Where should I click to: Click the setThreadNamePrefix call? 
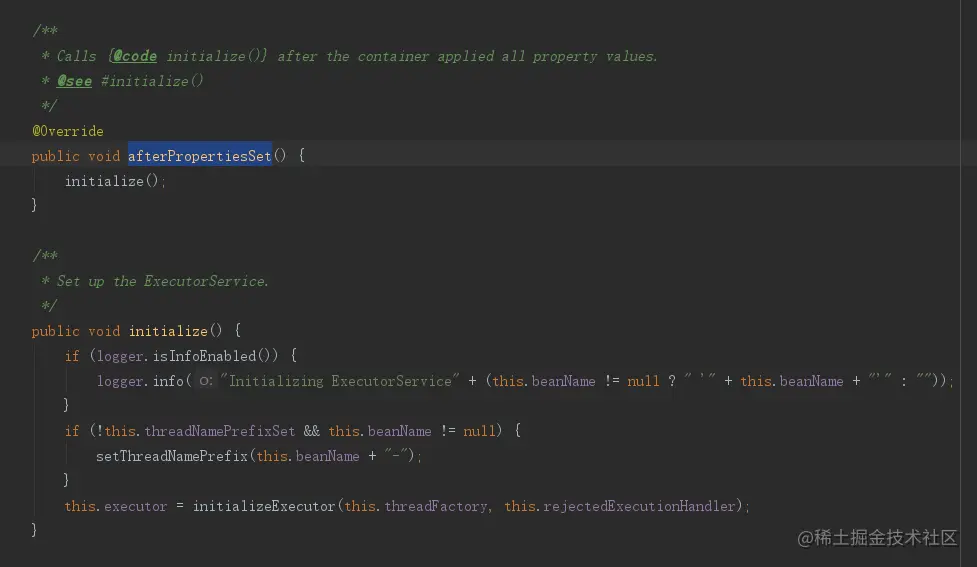click(x=172, y=456)
